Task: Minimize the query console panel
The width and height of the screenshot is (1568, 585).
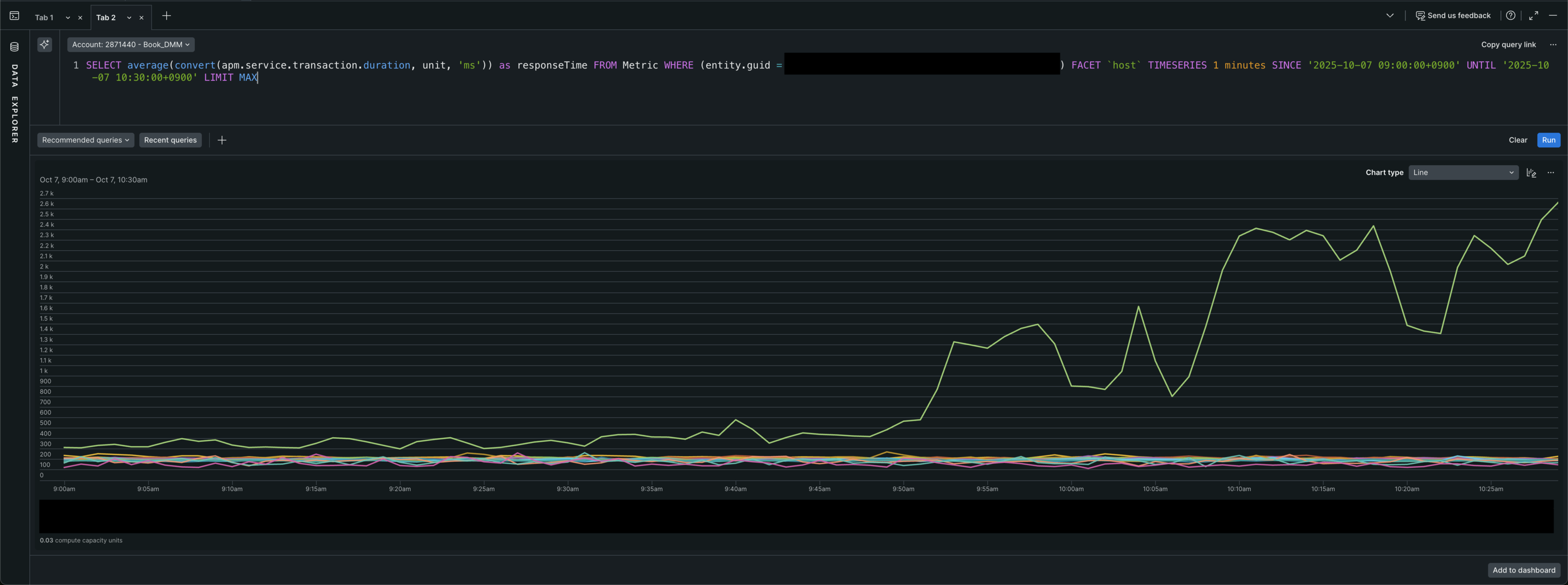Action: click(1553, 16)
